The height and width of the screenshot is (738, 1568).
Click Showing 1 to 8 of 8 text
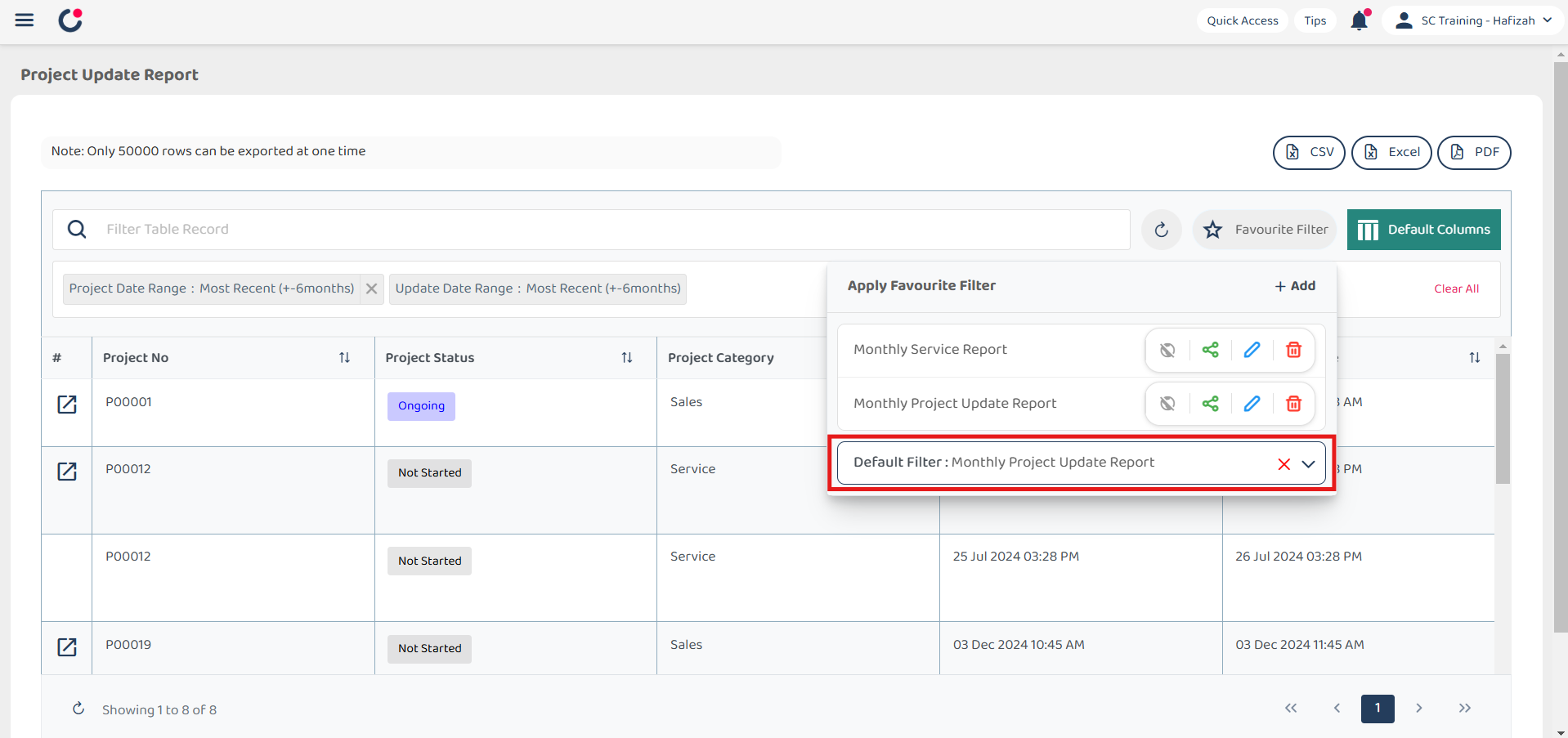[159, 710]
